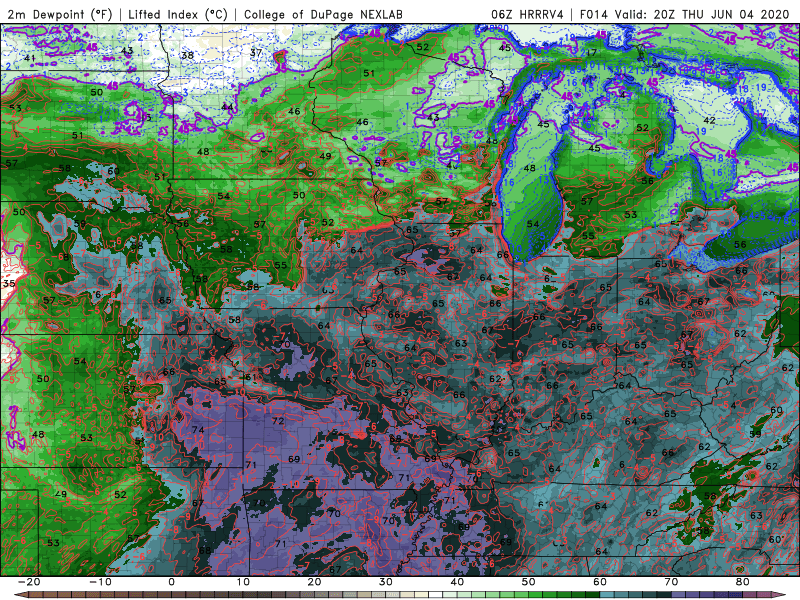Click the 37 dewpoint value on the map
This screenshot has width=800, height=600.
pos(256,52)
